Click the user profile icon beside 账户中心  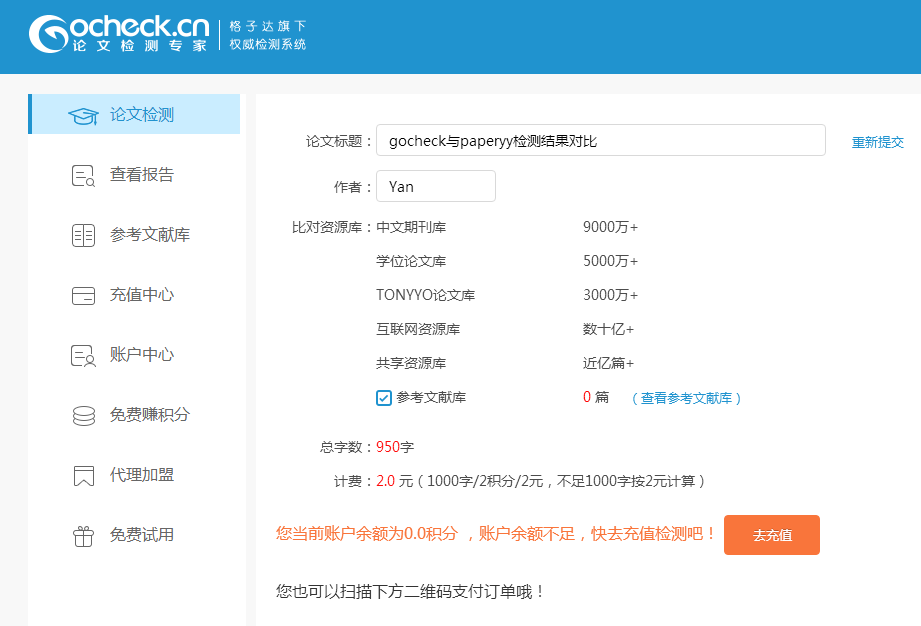click(x=83, y=355)
